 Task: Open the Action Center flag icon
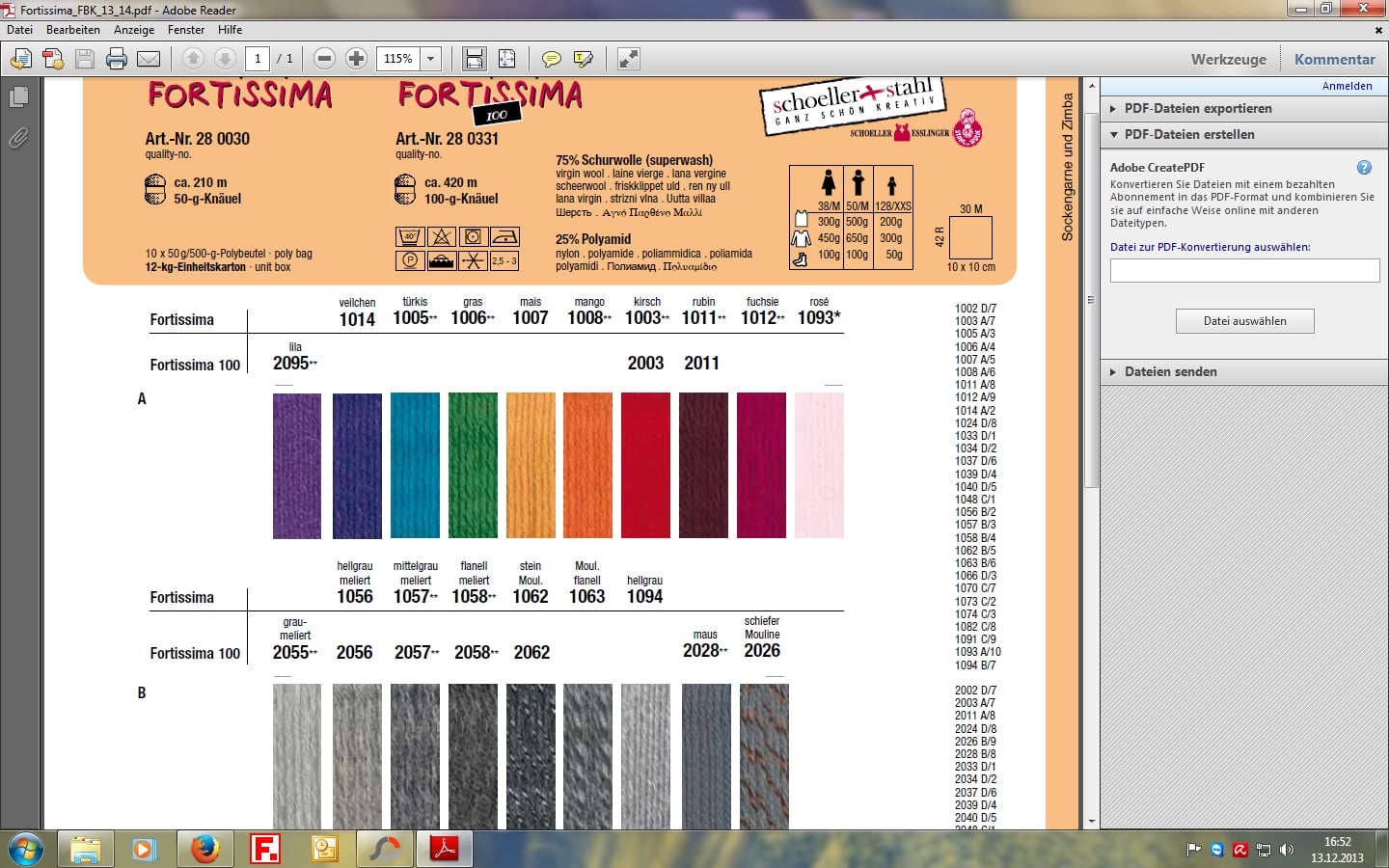[1194, 850]
